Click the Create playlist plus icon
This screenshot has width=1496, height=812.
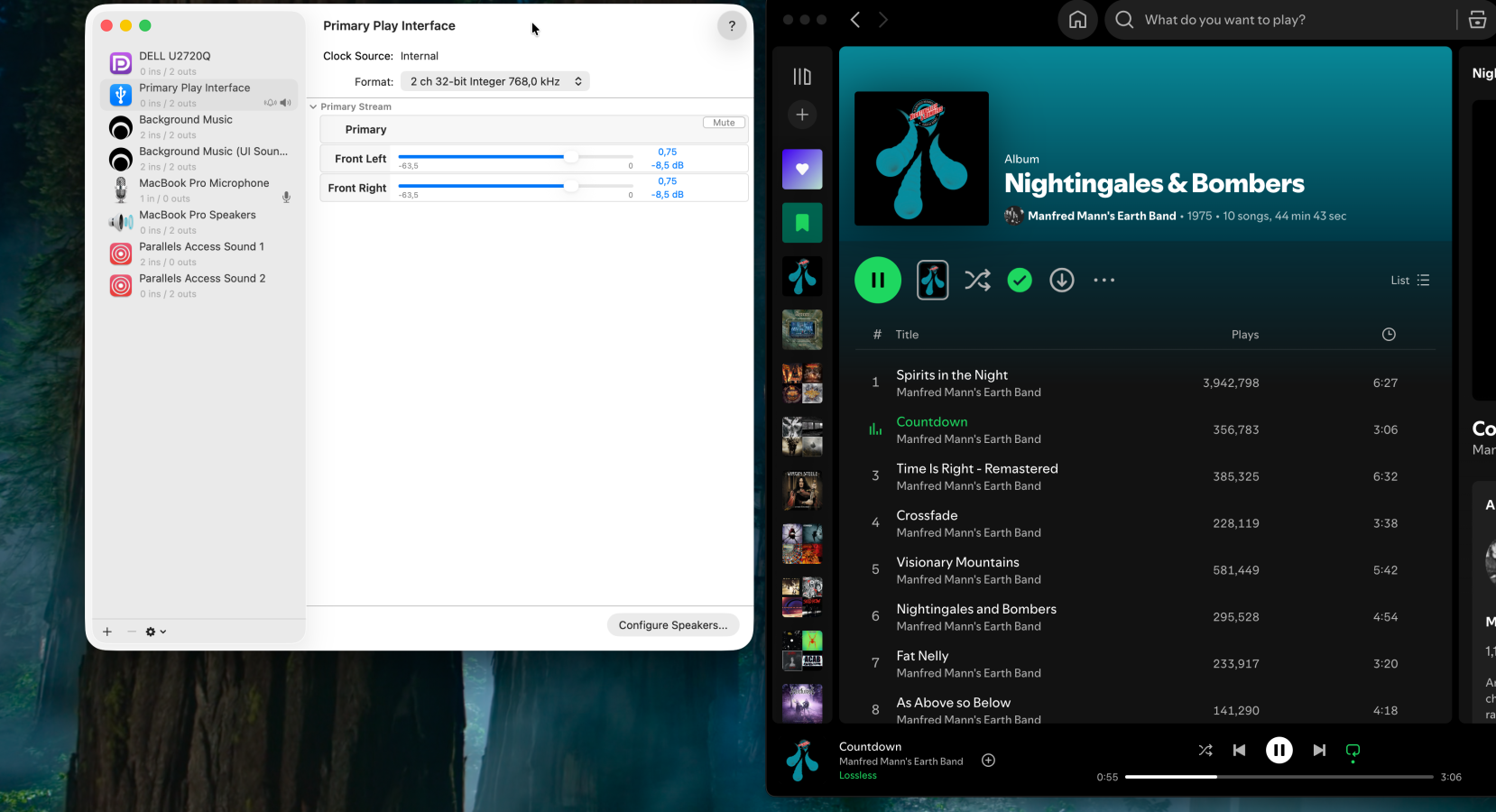802,115
